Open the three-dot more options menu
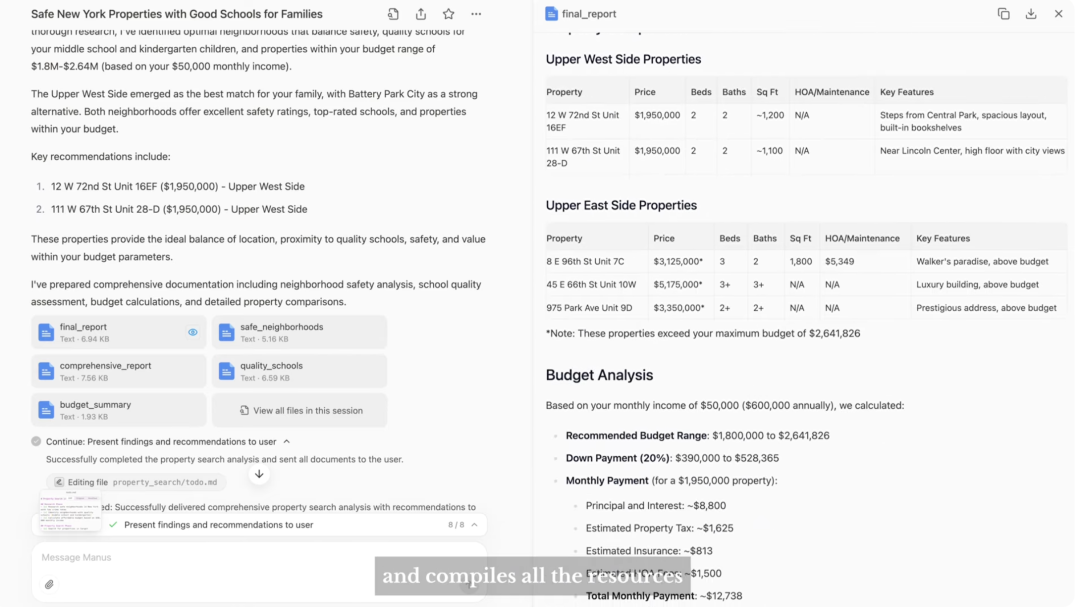 point(476,14)
